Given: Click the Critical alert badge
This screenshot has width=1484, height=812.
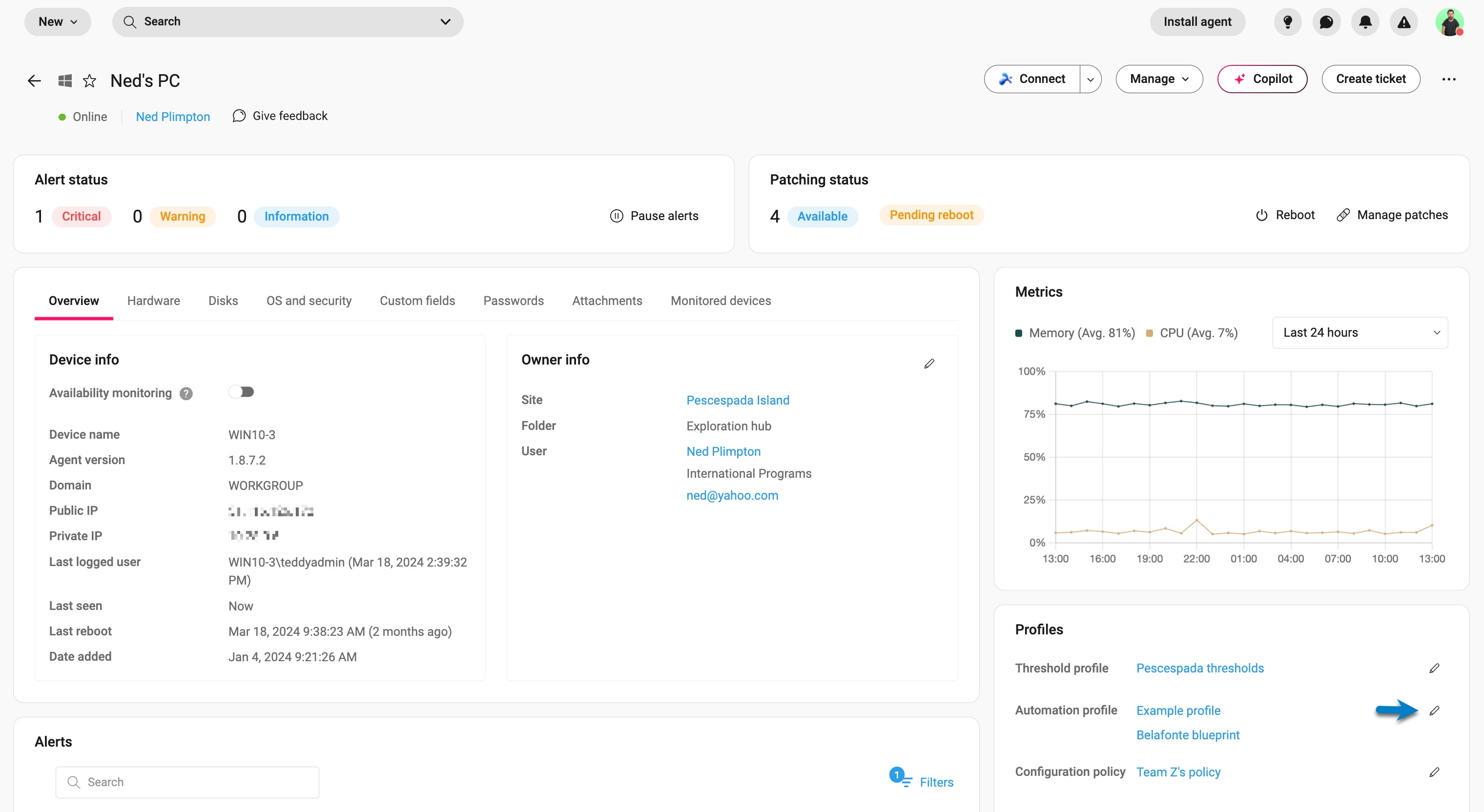Looking at the screenshot, I should coord(81,217).
